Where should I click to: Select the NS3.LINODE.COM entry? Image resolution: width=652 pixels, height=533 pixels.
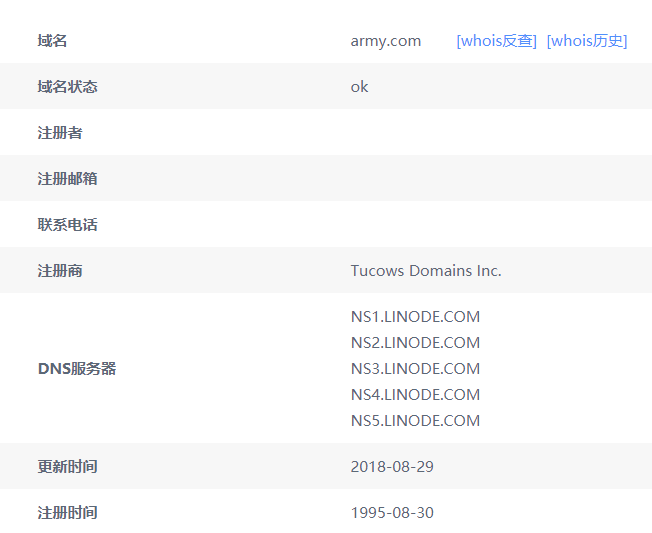coord(415,369)
